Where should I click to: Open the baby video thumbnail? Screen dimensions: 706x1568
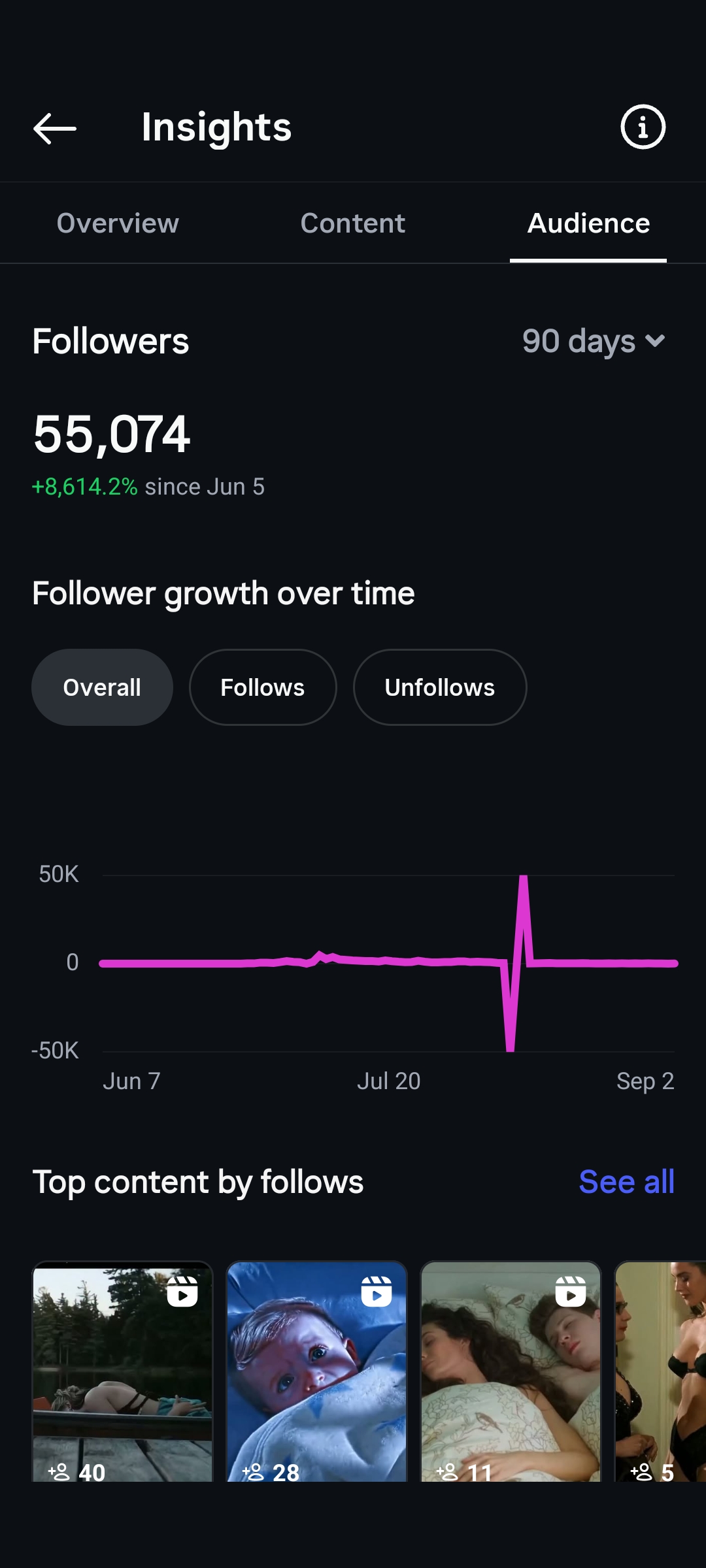point(316,1371)
